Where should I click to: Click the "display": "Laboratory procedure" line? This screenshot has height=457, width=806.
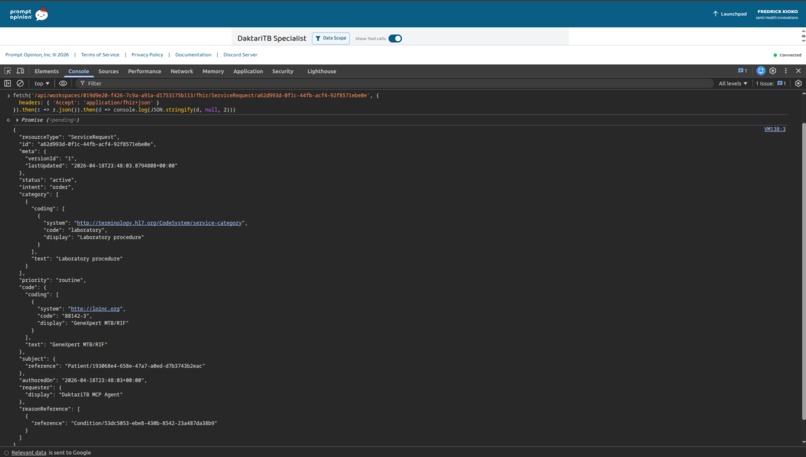tap(94, 237)
